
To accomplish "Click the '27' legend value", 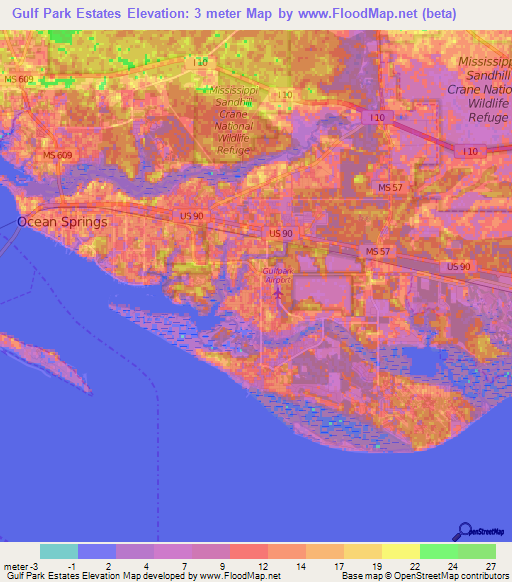I will point(491,567).
